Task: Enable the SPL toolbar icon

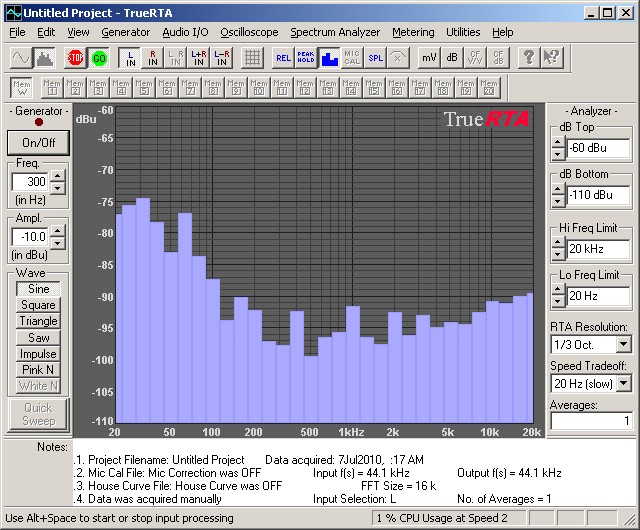Action: 375,57
